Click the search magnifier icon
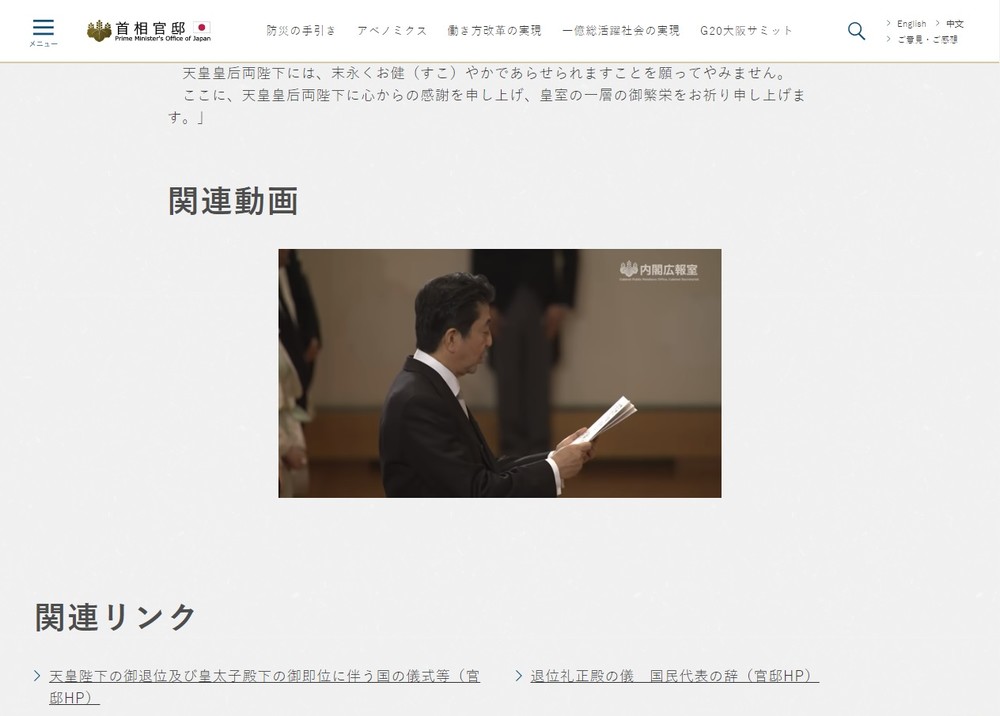This screenshot has width=1000, height=716. click(x=856, y=30)
